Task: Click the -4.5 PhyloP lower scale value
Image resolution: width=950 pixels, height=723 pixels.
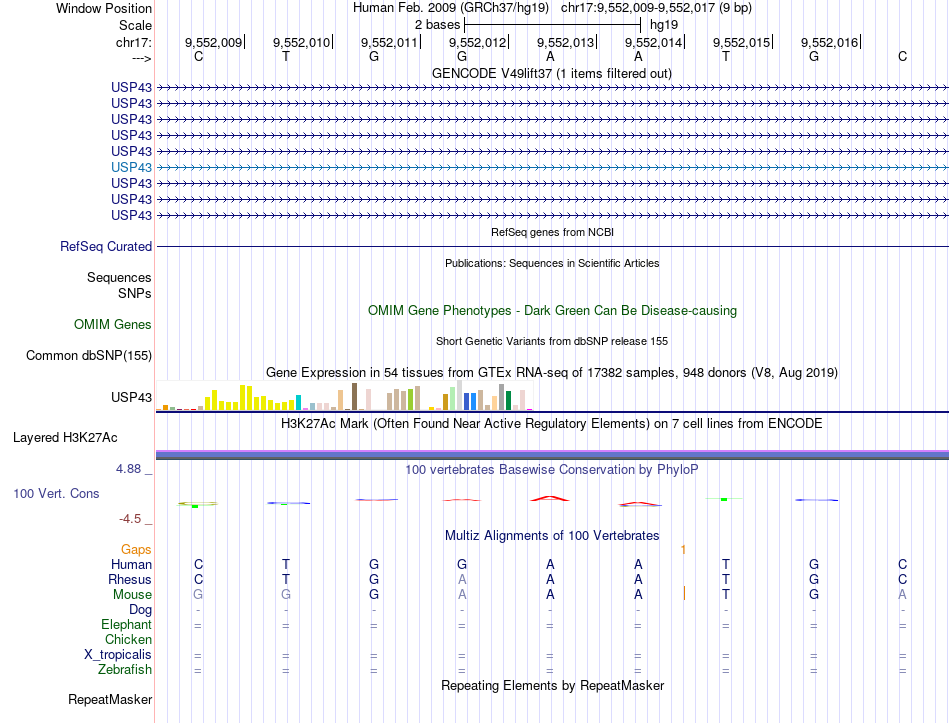Action: [130, 519]
